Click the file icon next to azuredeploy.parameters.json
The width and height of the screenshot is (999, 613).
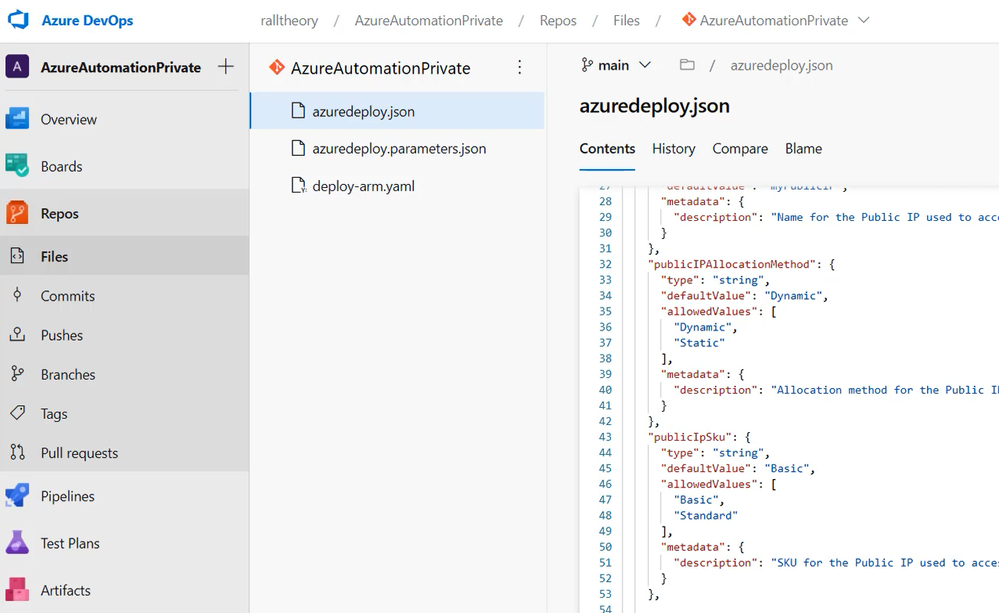298,148
